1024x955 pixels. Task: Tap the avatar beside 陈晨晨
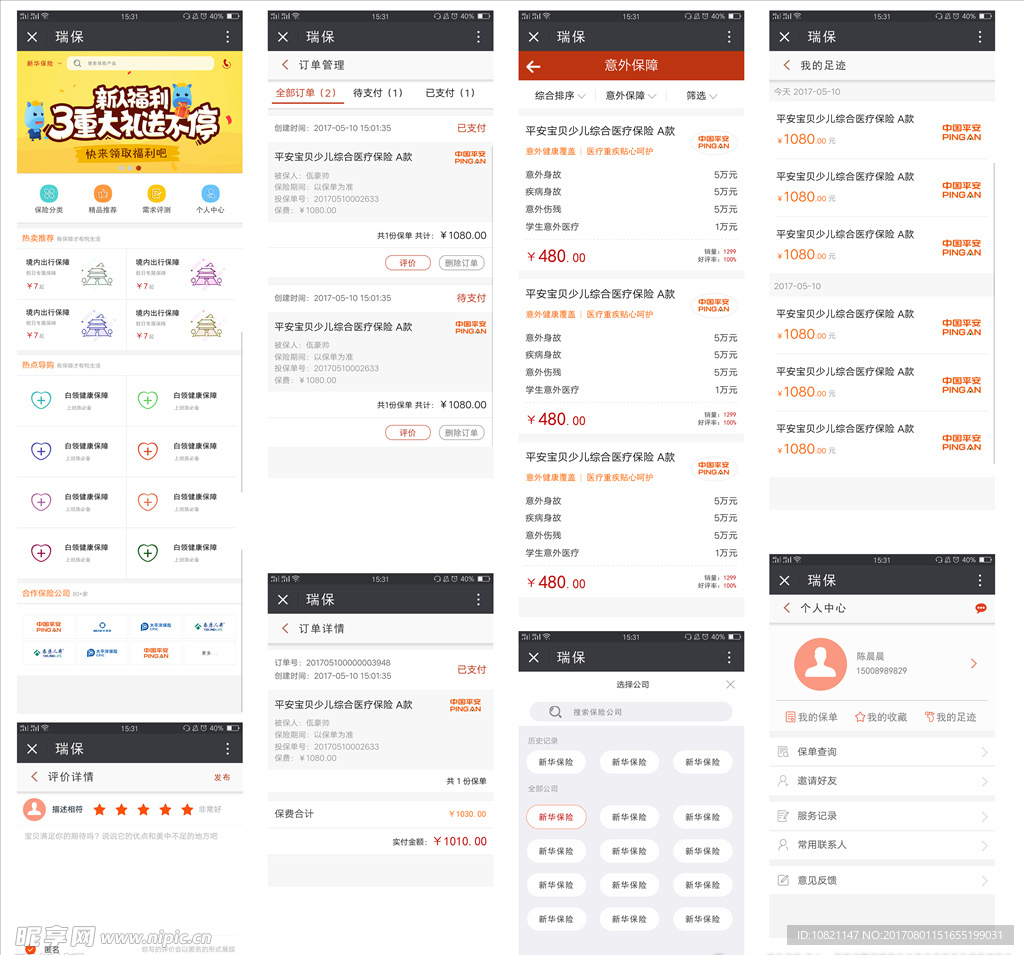[820, 664]
